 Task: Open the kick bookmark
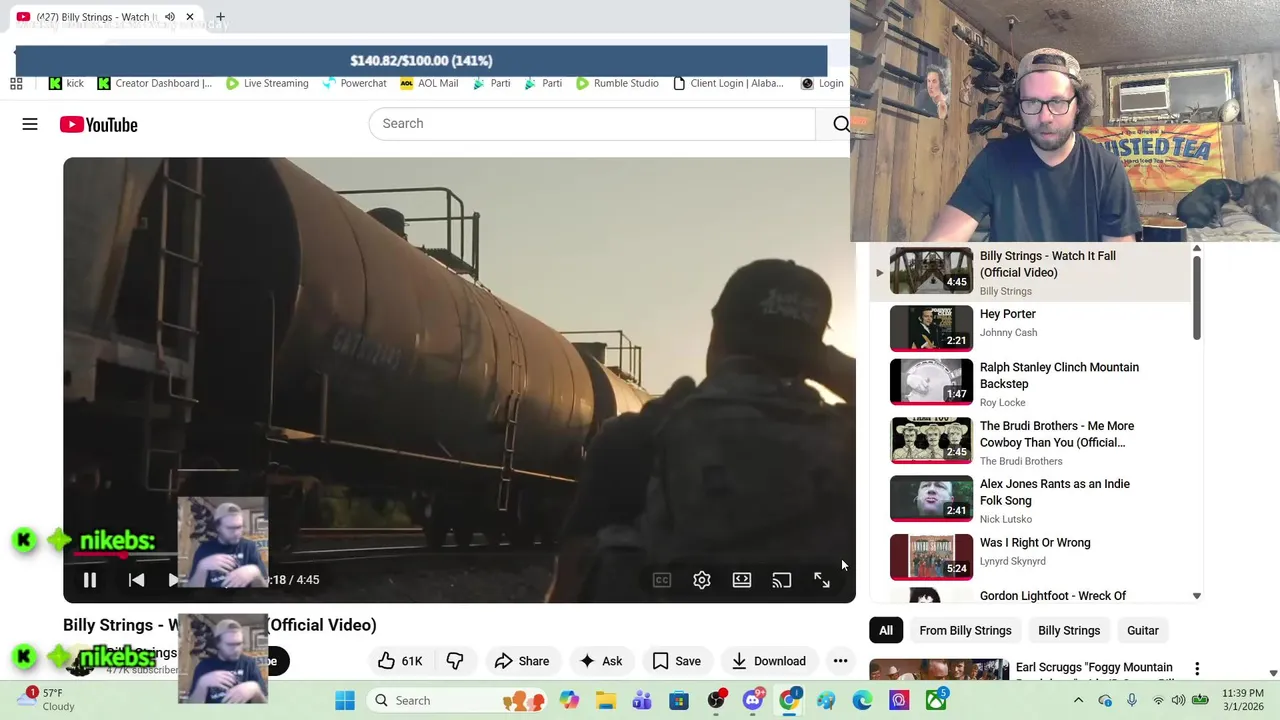pos(67,83)
